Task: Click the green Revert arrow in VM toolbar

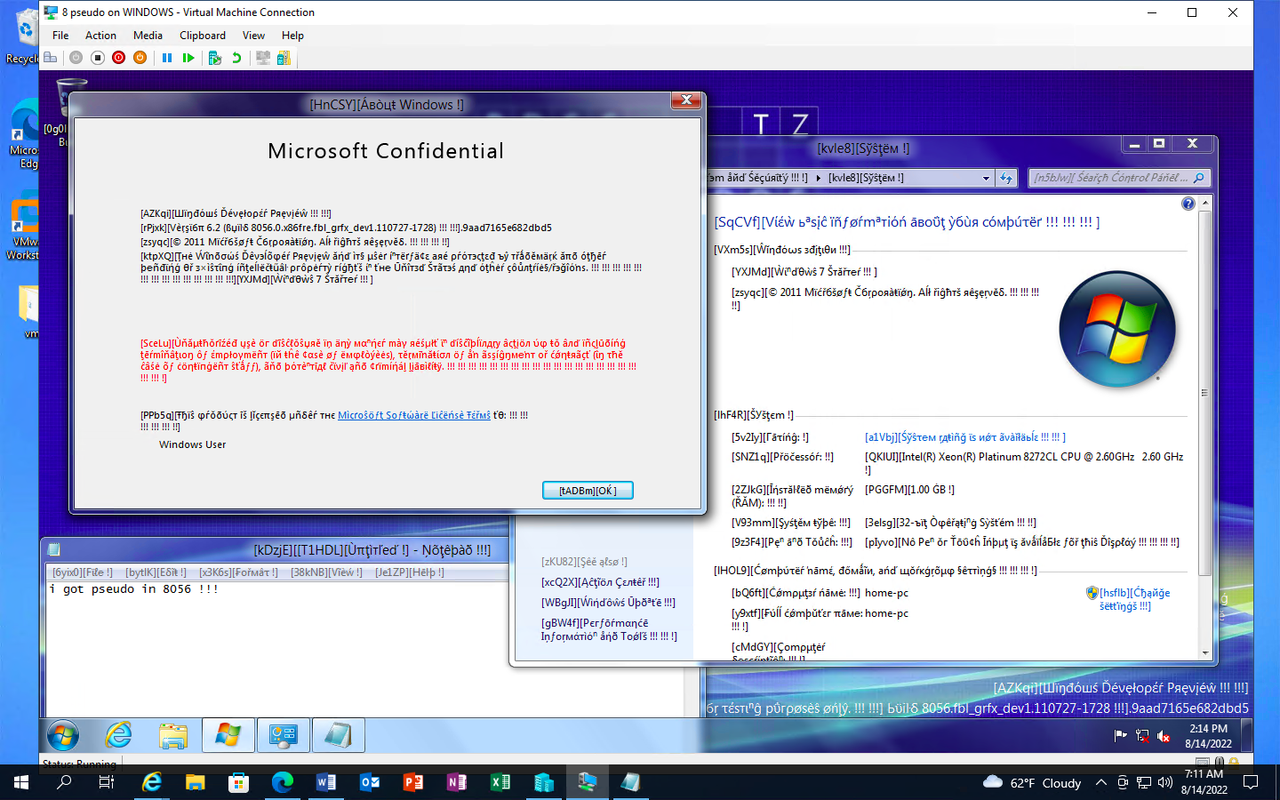Action: click(236, 58)
